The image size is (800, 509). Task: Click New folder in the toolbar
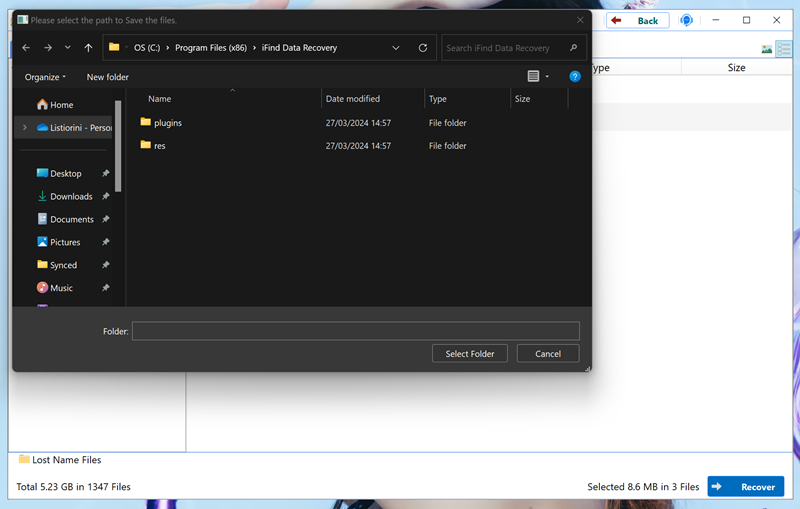tap(108, 77)
